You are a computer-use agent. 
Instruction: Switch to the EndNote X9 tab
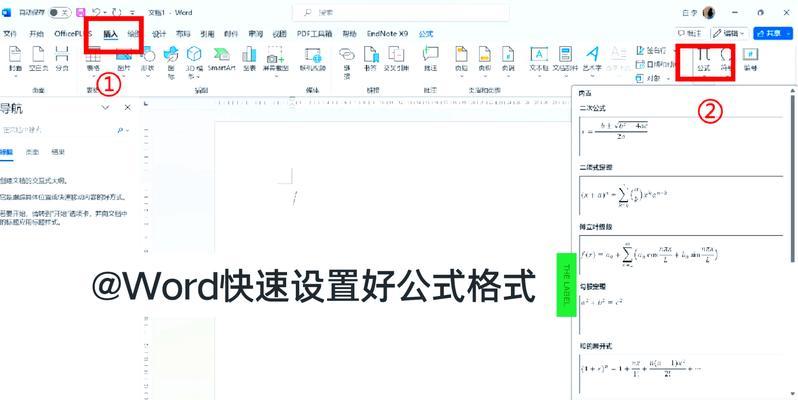(387, 34)
